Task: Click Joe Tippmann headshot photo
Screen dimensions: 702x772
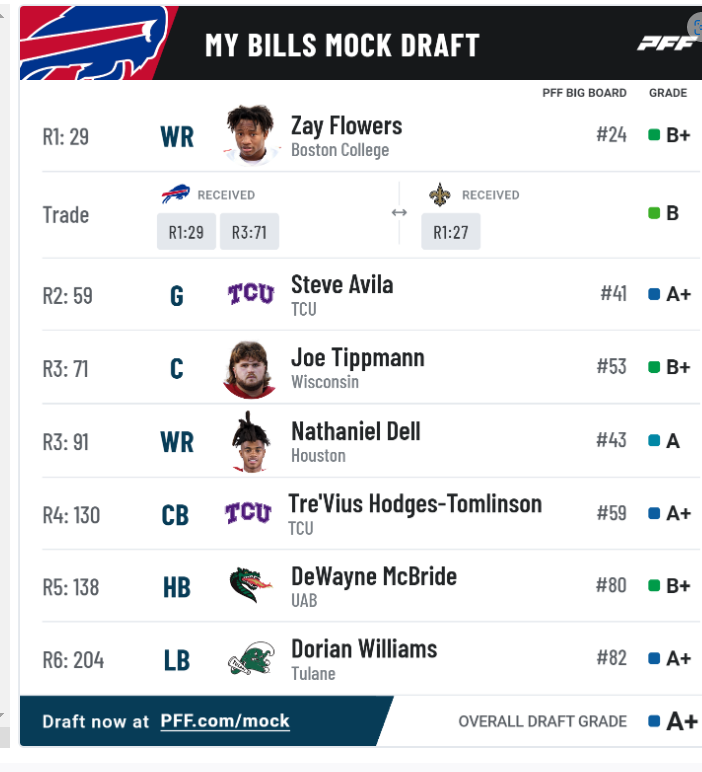Action: click(250, 369)
